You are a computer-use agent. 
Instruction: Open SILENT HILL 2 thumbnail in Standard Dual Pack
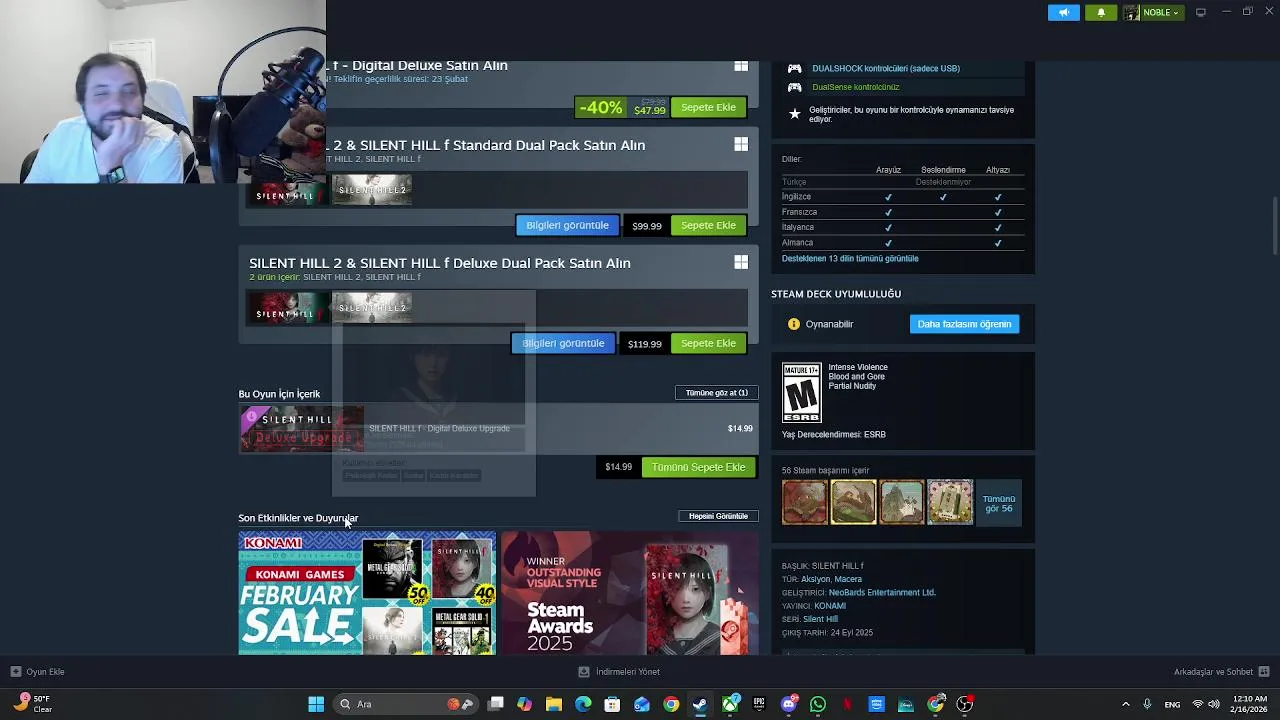pyautogui.click(x=372, y=190)
